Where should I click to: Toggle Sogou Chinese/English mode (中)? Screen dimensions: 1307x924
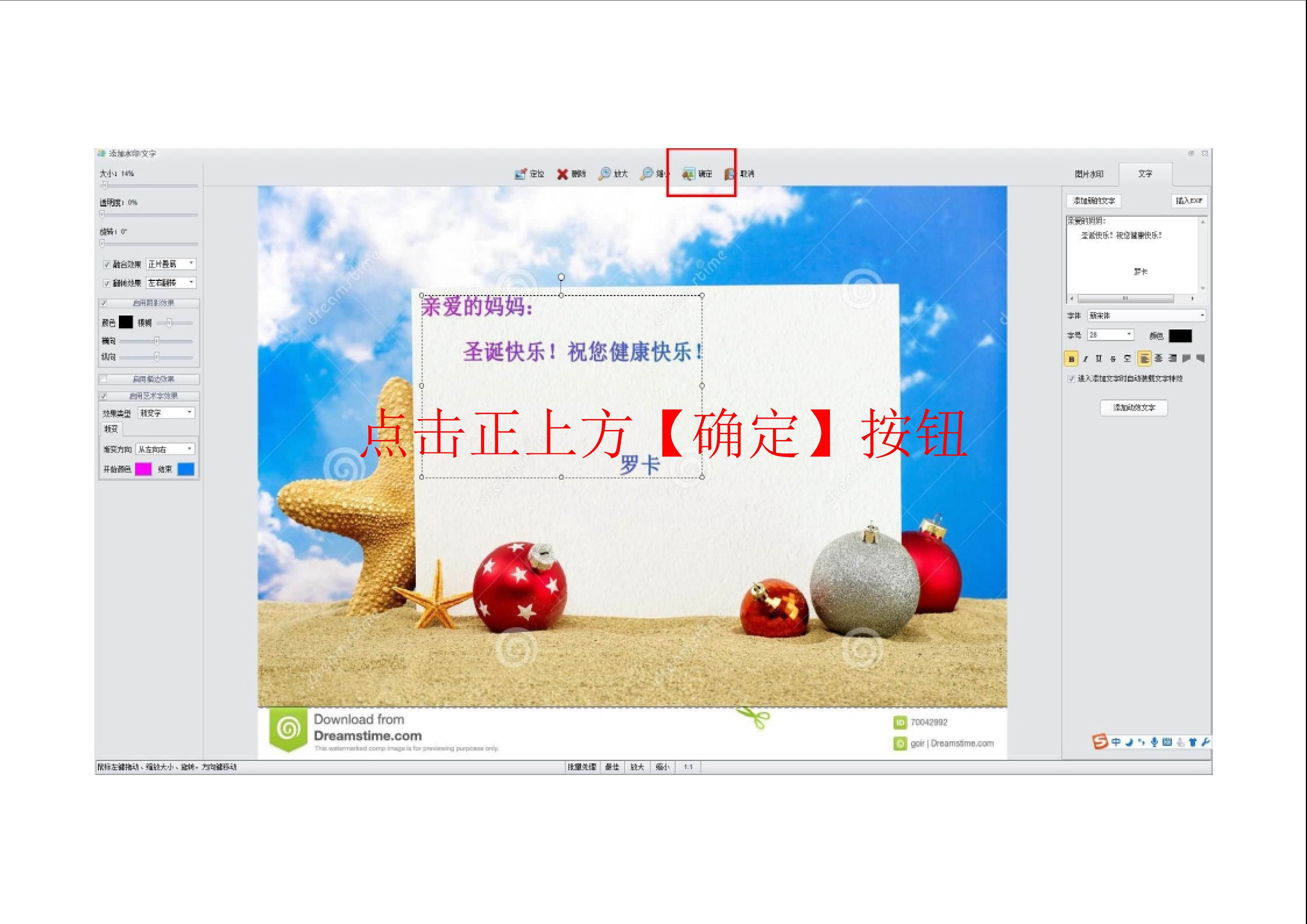(x=1116, y=742)
